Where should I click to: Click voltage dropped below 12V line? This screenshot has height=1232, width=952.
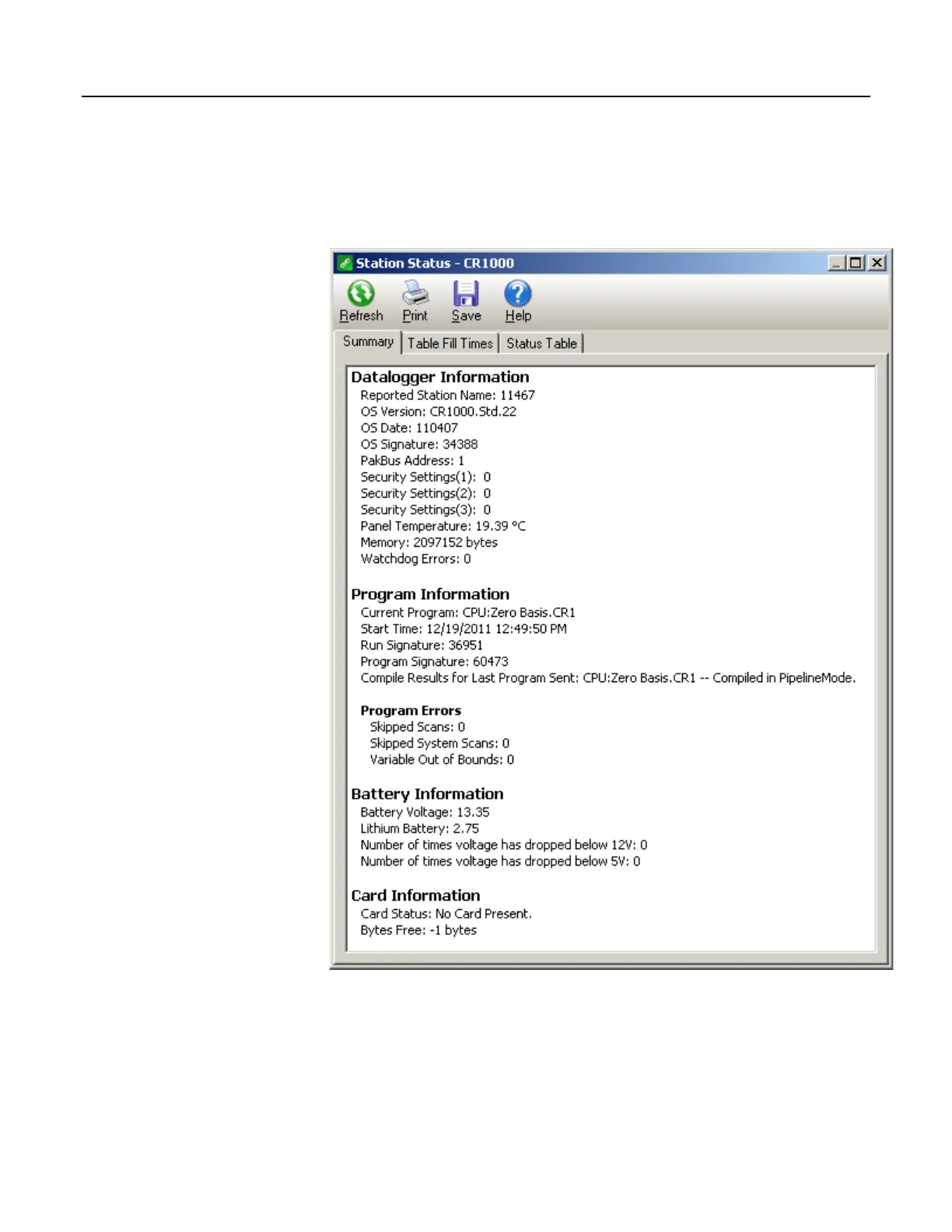(x=503, y=845)
